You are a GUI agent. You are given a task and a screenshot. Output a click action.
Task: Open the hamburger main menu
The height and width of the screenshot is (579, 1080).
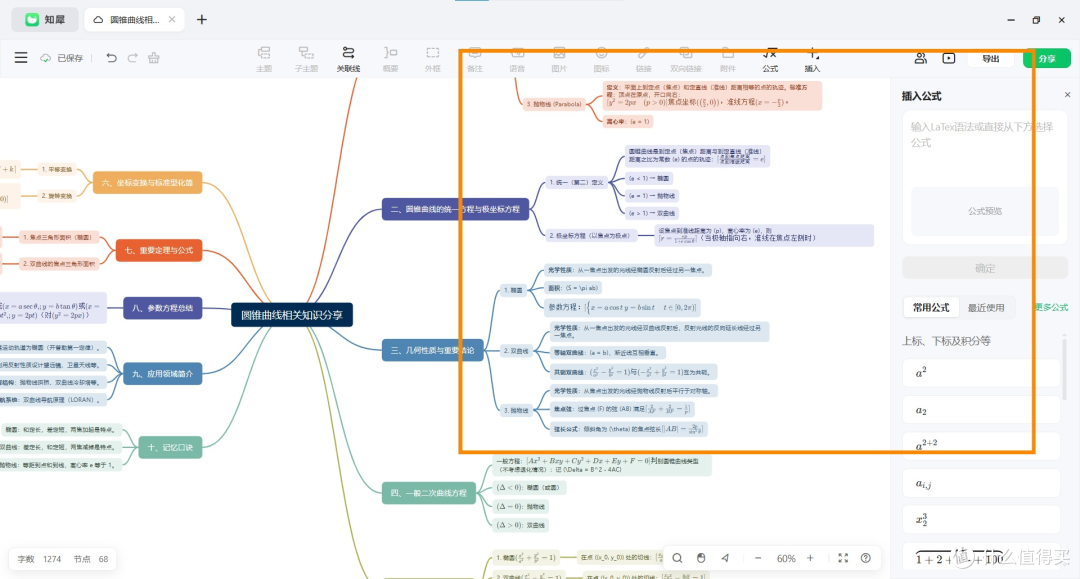[21, 58]
